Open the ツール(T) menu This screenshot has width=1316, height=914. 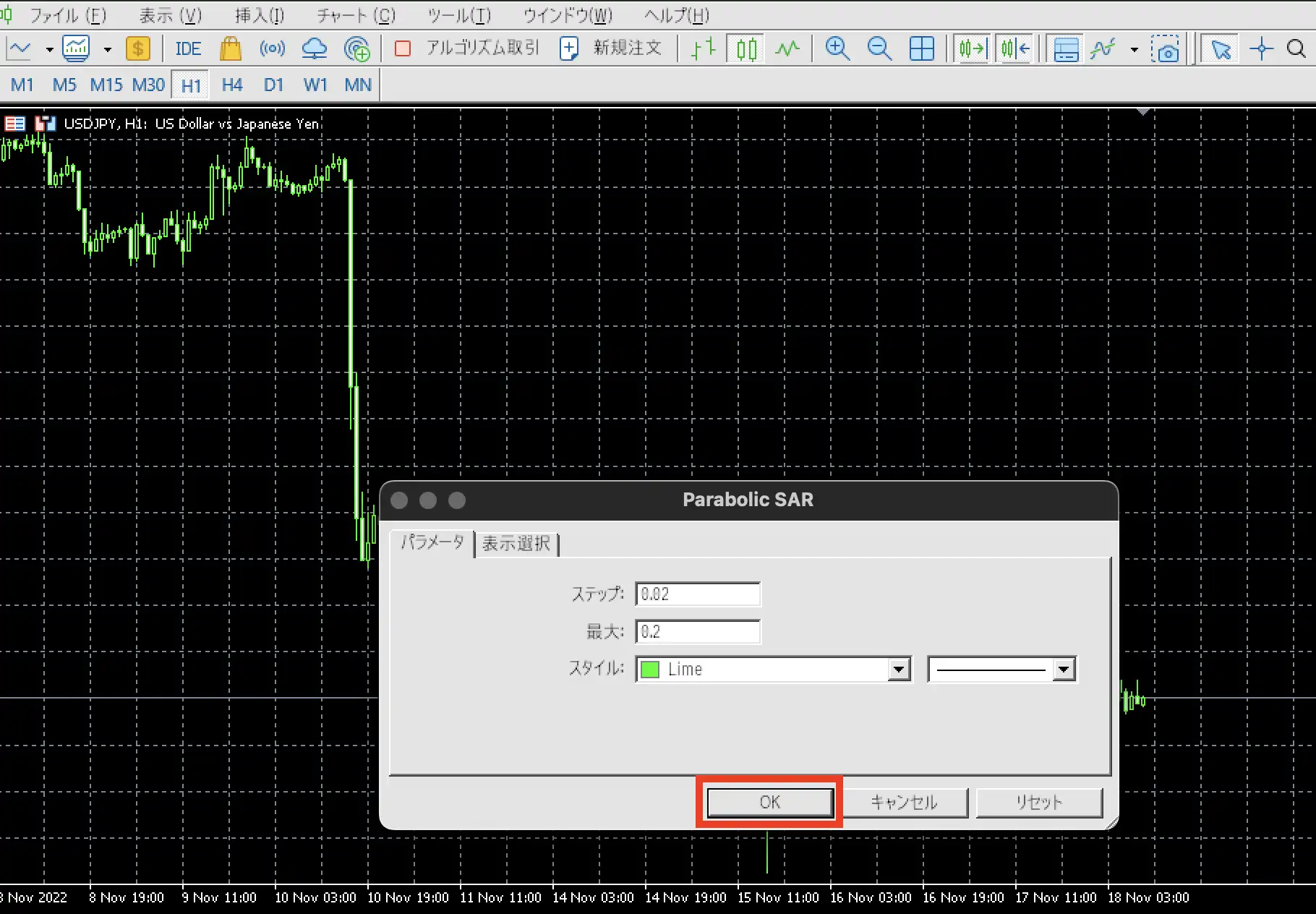tap(459, 15)
